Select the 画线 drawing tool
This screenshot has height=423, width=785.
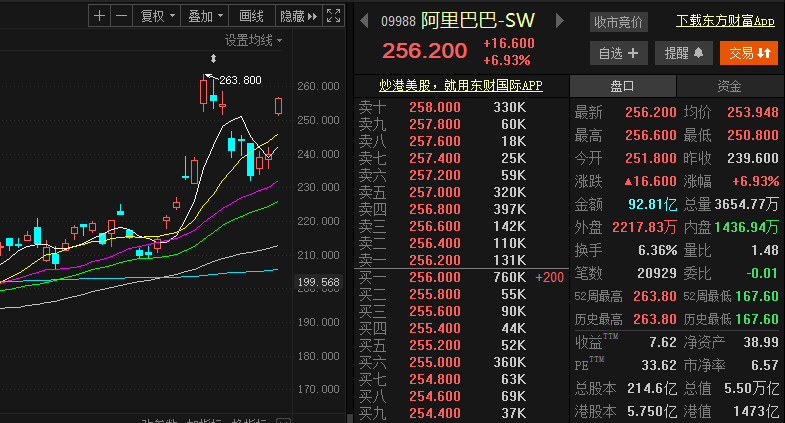(251, 16)
